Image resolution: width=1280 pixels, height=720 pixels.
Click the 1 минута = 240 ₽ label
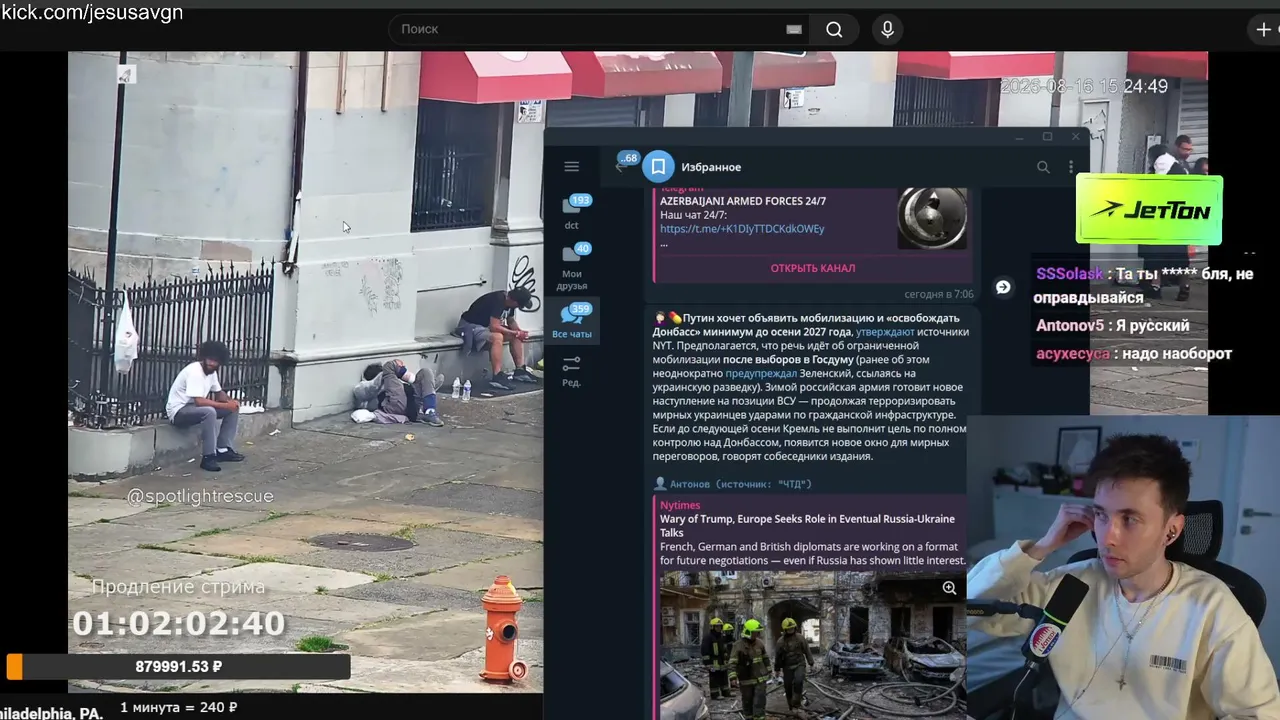point(179,708)
